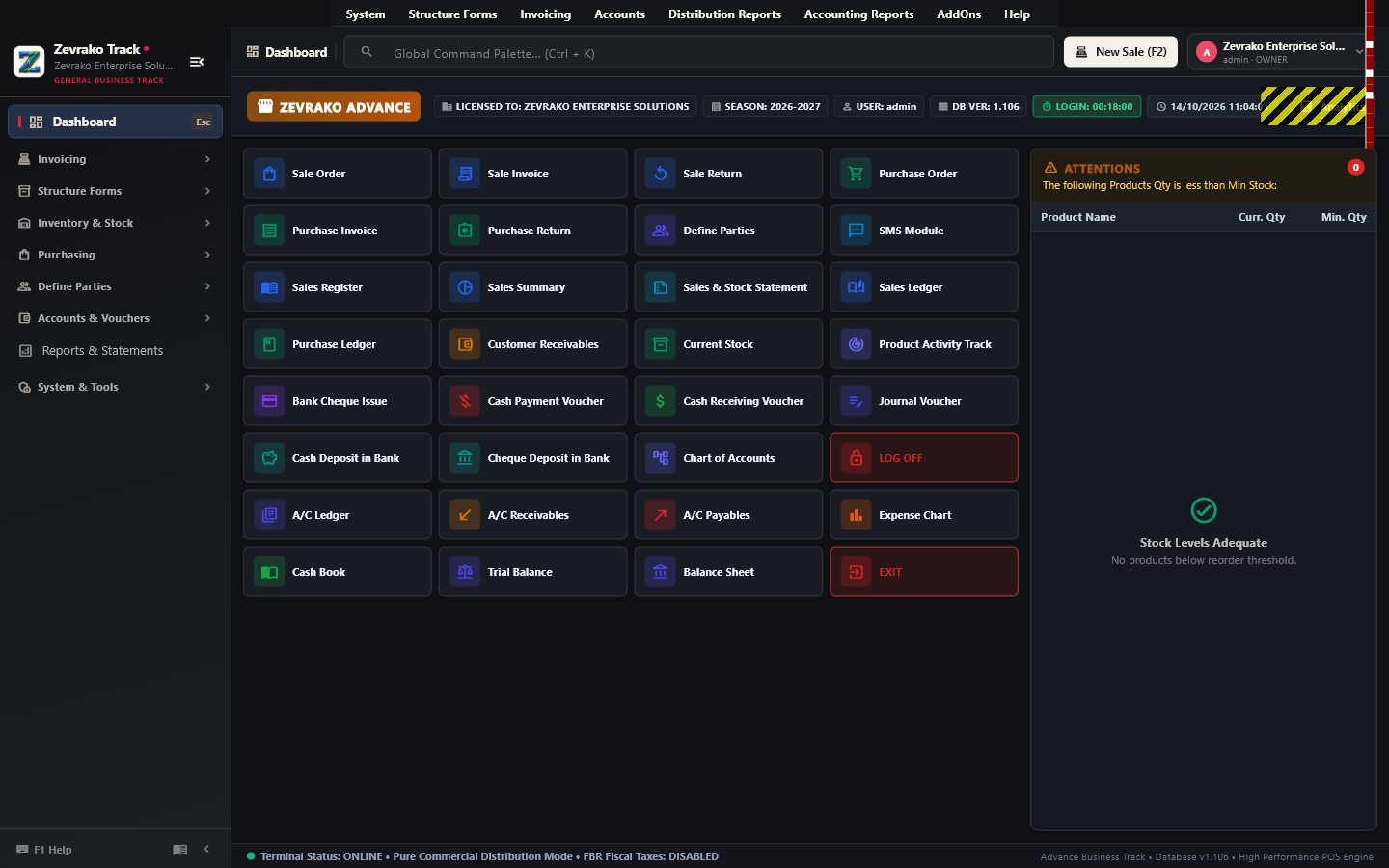The width and height of the screenshot is (1389, 868).
Task: Focus the Global Command Palette search field
Action: point(698,52)
